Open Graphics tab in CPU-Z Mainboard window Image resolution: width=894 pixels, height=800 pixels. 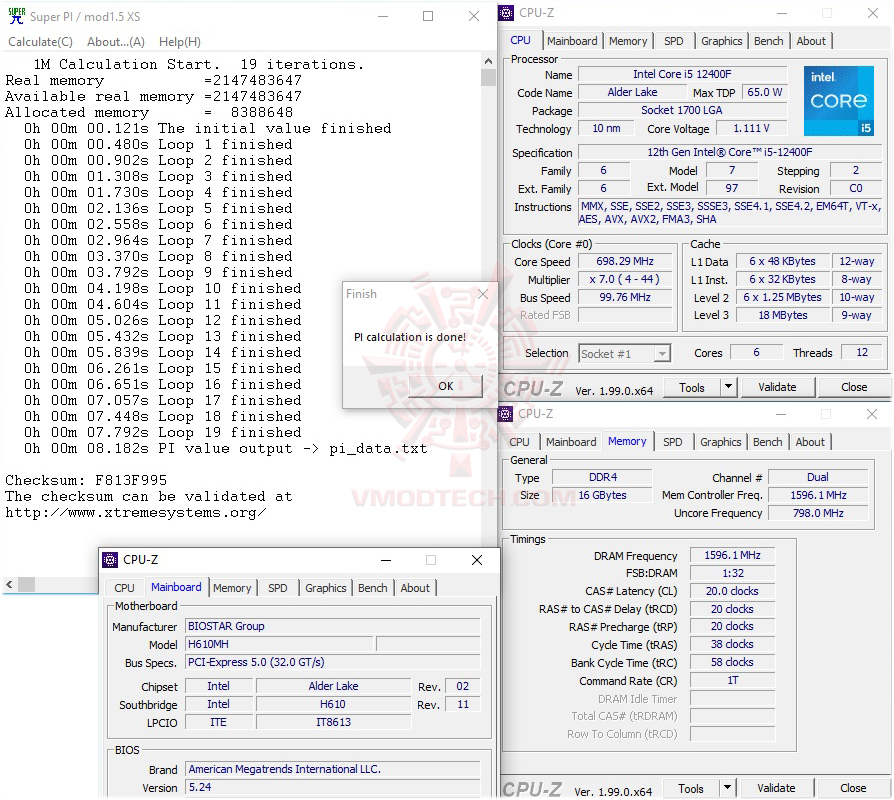(x=326, y=588)
